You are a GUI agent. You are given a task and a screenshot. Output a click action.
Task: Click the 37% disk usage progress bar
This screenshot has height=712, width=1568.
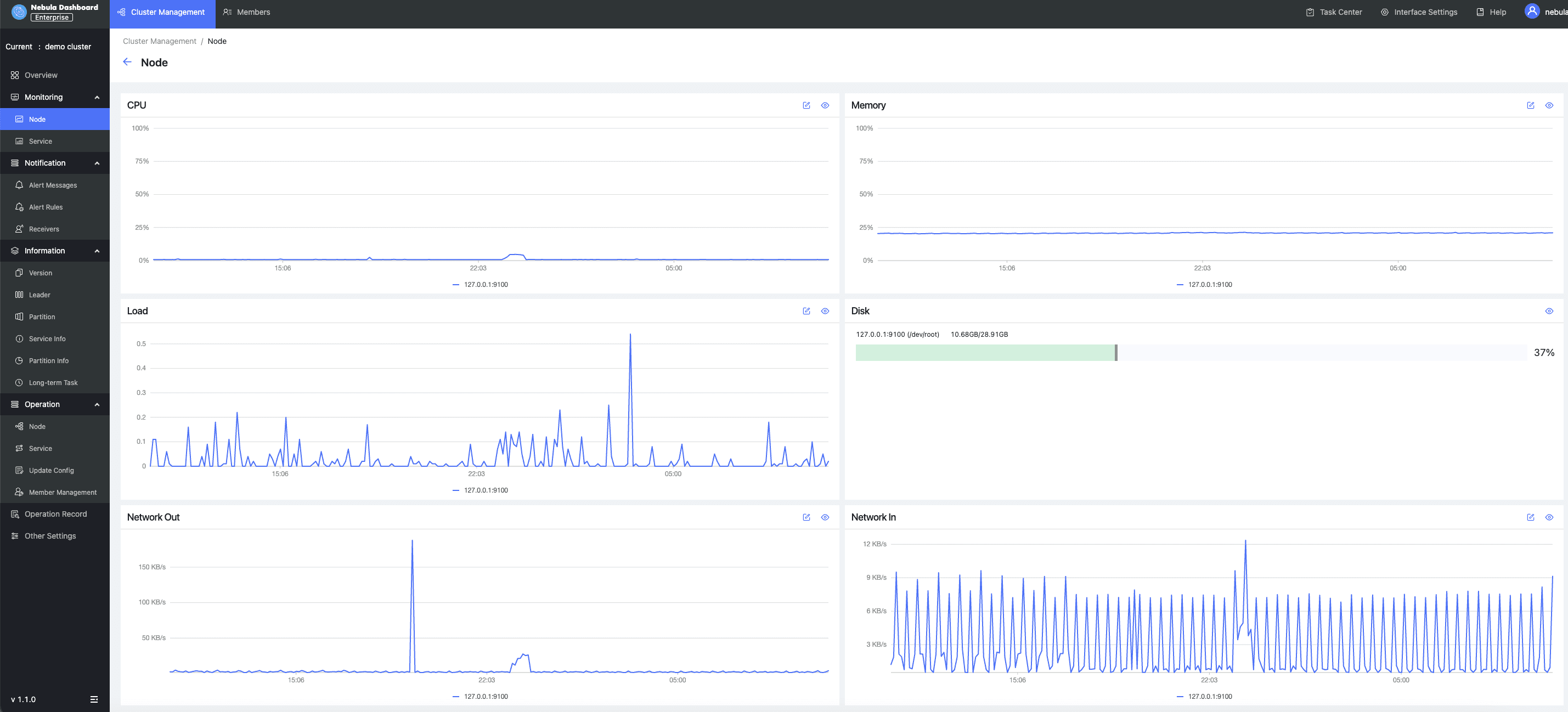point(1157,352)
